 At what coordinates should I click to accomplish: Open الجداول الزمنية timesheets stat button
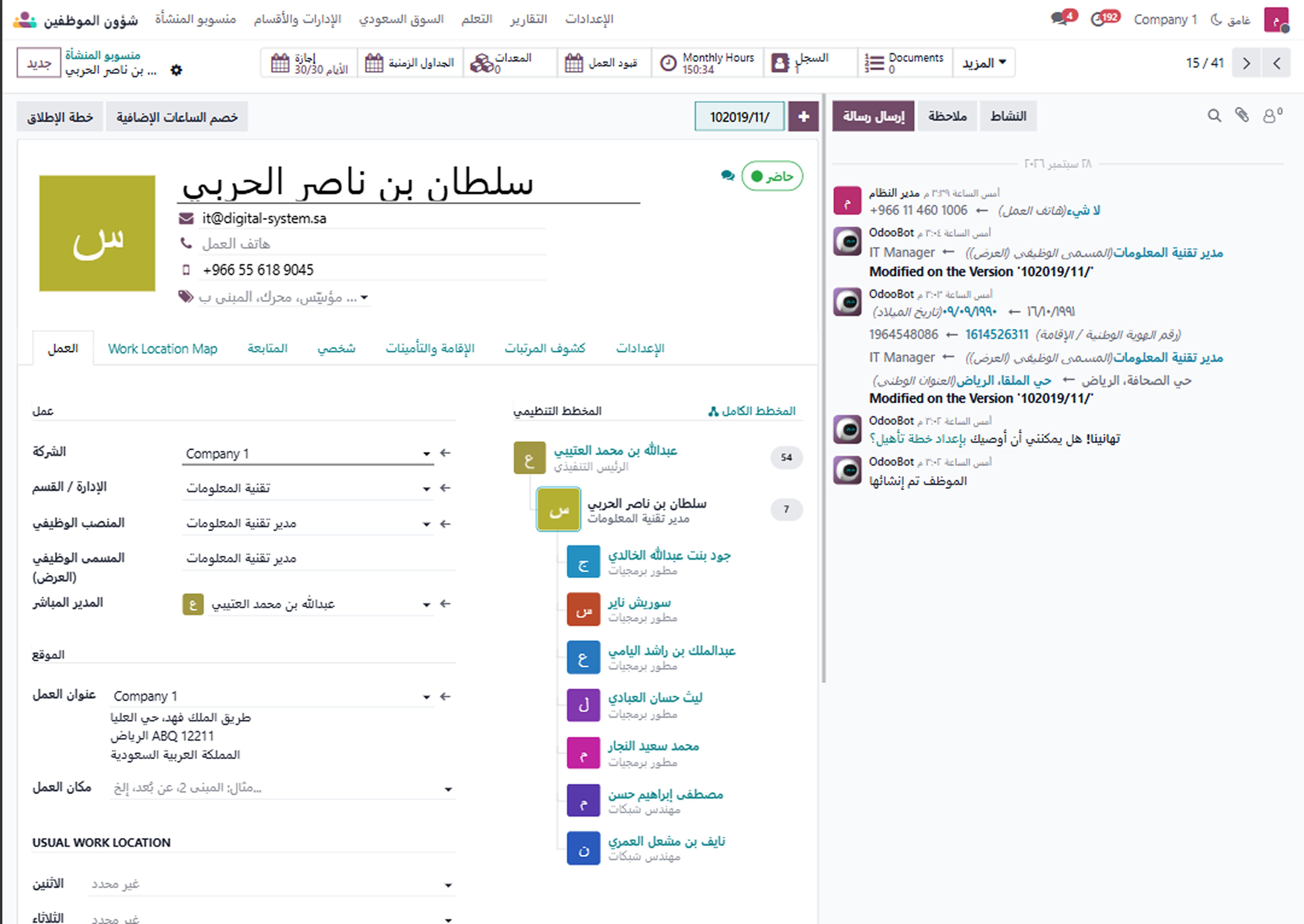[410, 63]
